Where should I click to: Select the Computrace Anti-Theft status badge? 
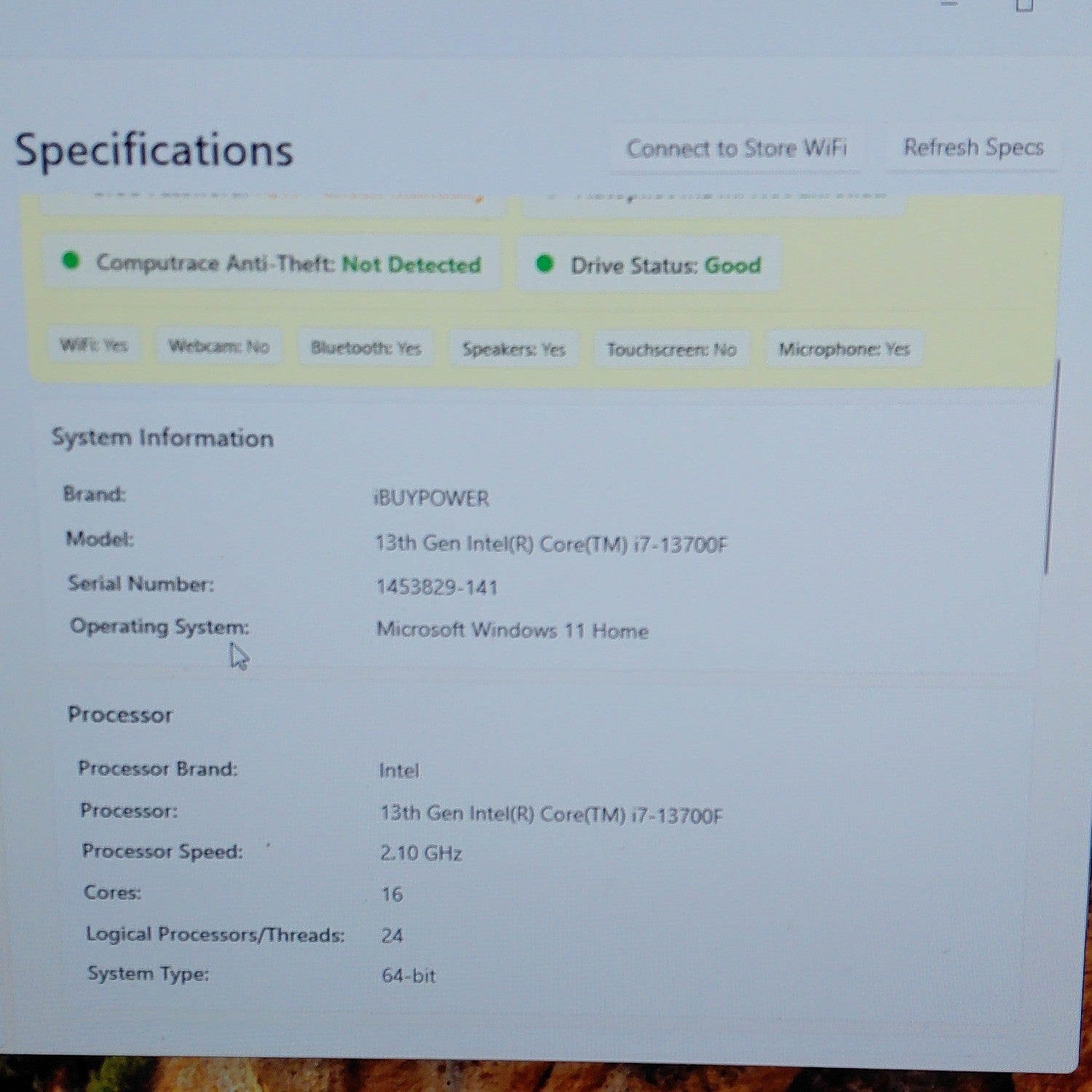(272, 263)
